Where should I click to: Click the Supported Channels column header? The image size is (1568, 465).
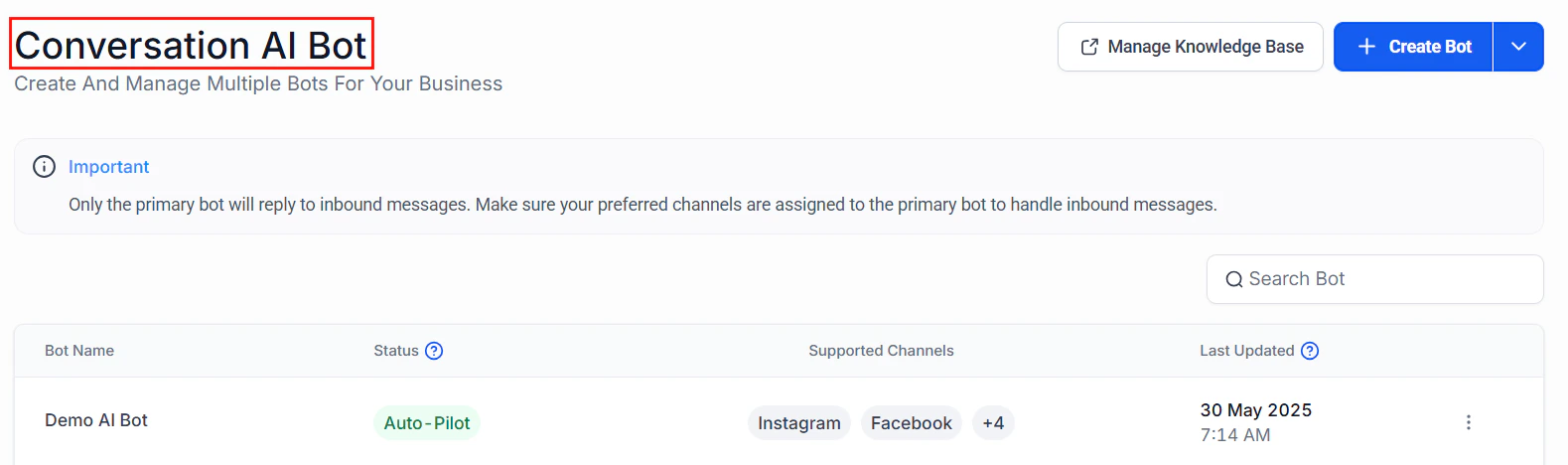881,351
